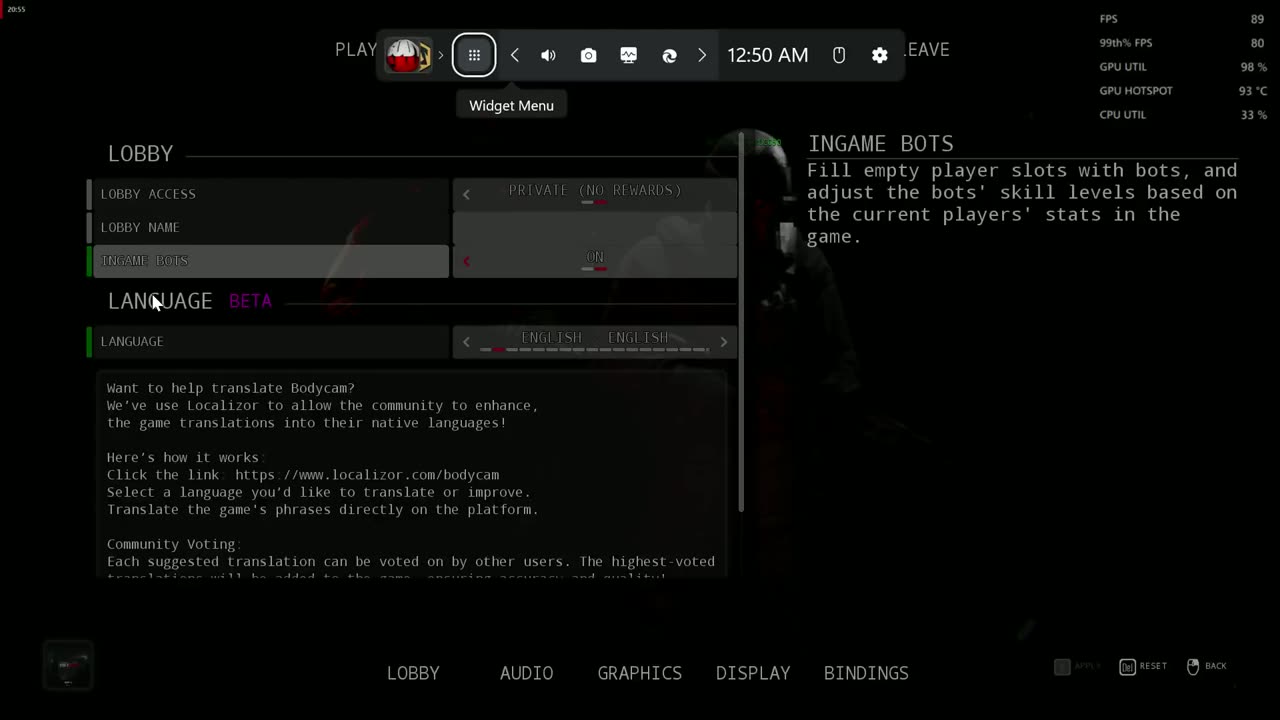
Task: Show previous Game Bar widgets with left chevron
Action: 514,55
